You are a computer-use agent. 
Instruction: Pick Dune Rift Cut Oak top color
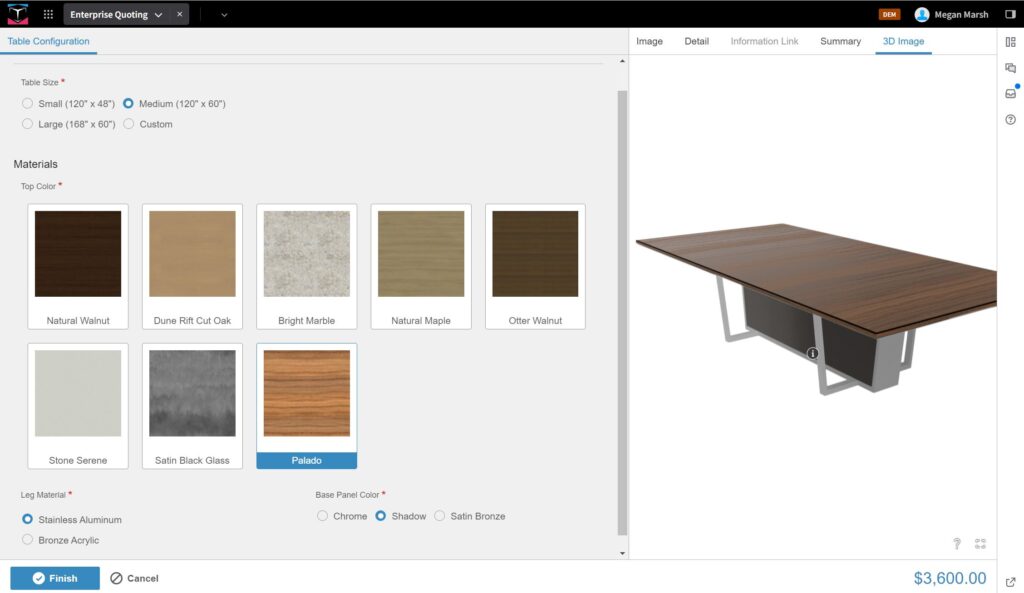[x=192, y=266]
